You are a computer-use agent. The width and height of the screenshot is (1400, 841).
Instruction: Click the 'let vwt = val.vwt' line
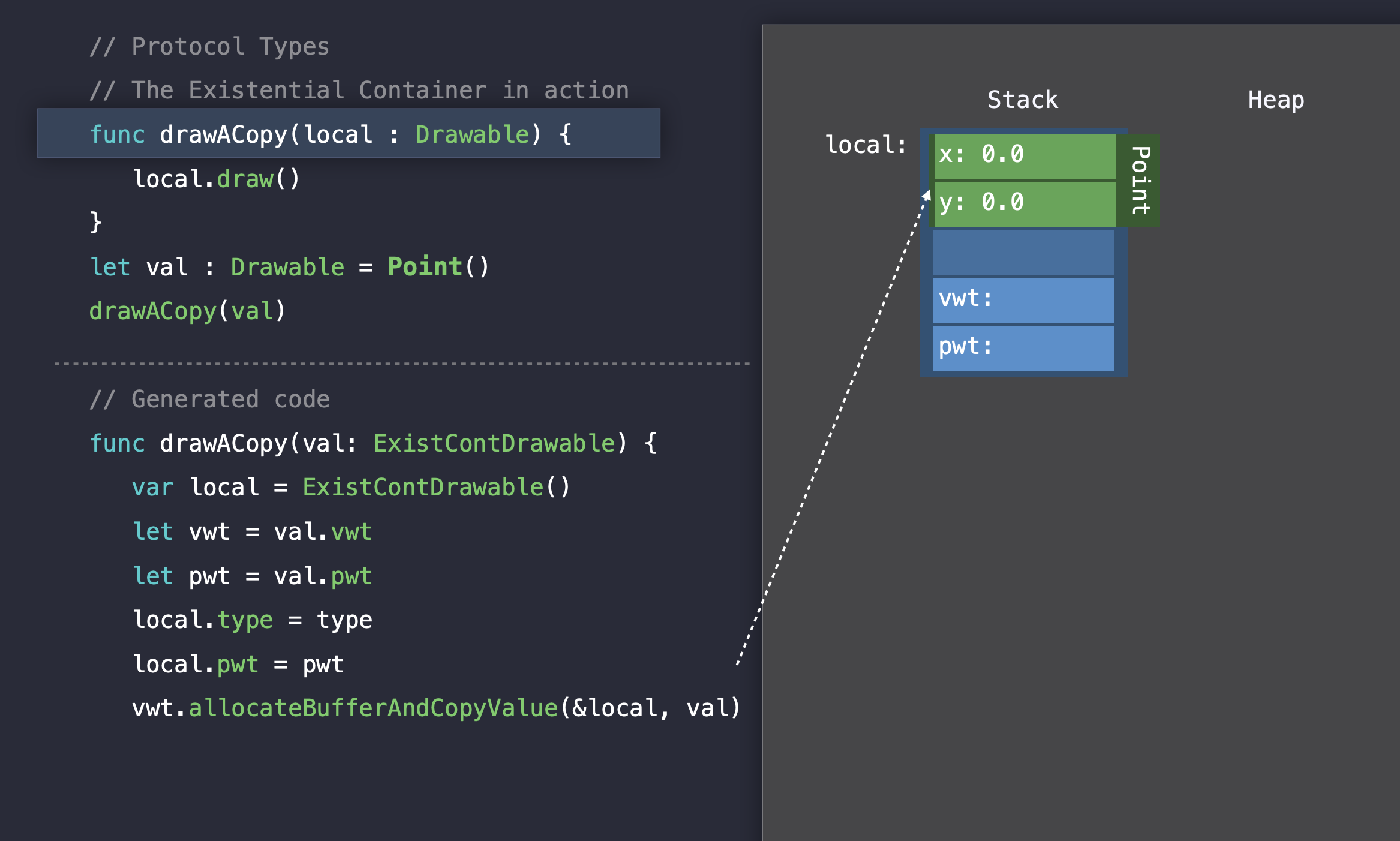[x=252, y=531]
